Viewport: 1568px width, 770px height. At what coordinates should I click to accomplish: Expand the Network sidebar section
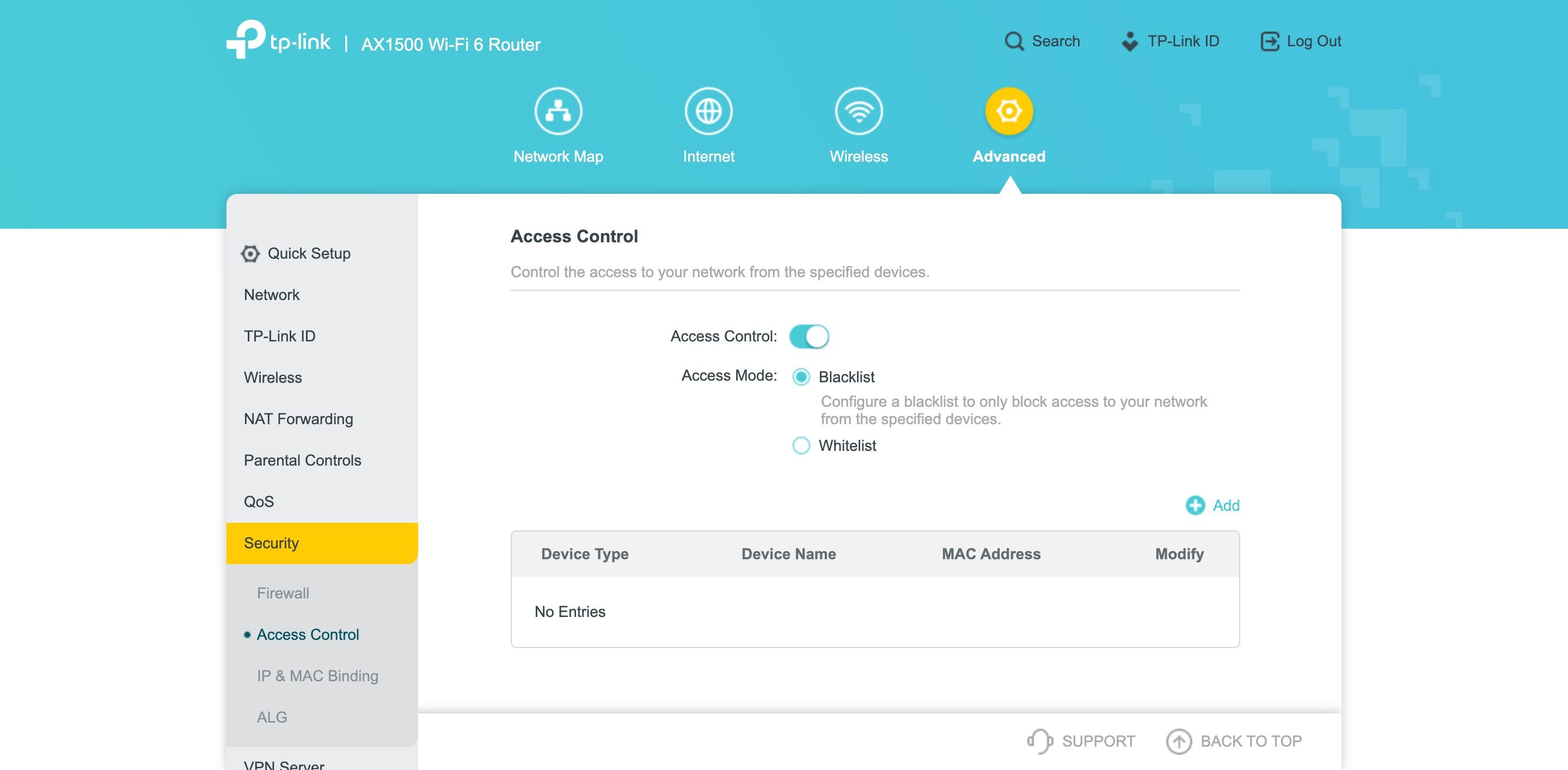[x=271, y=295]
